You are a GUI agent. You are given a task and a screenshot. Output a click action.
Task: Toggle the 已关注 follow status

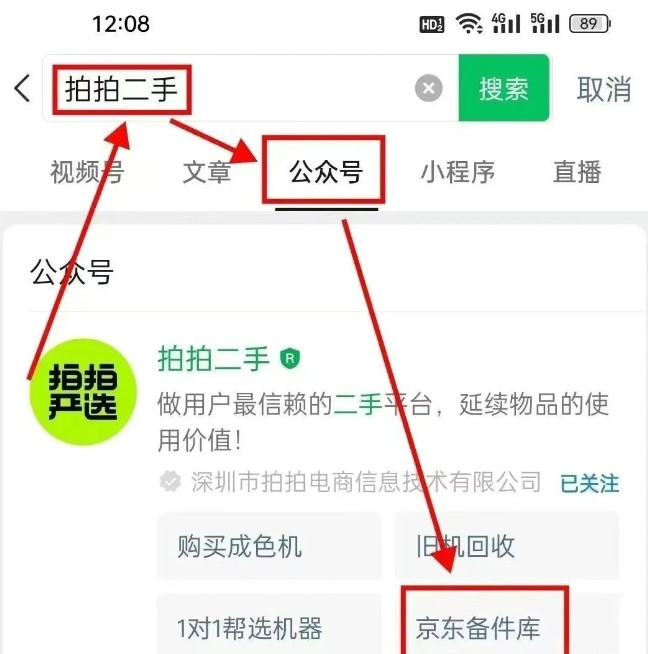(589, 483)
